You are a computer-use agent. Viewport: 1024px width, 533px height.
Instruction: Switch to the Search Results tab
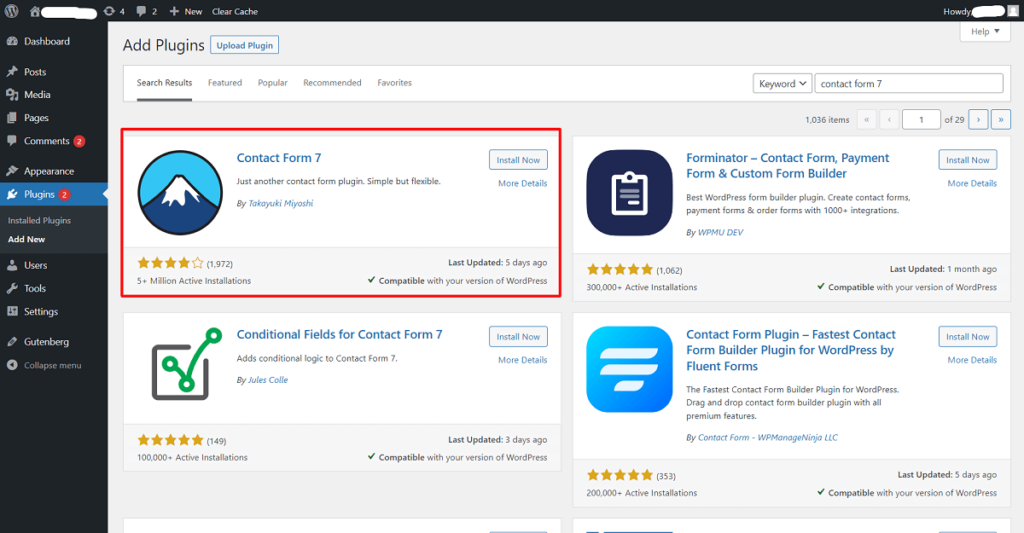(164, 83)
